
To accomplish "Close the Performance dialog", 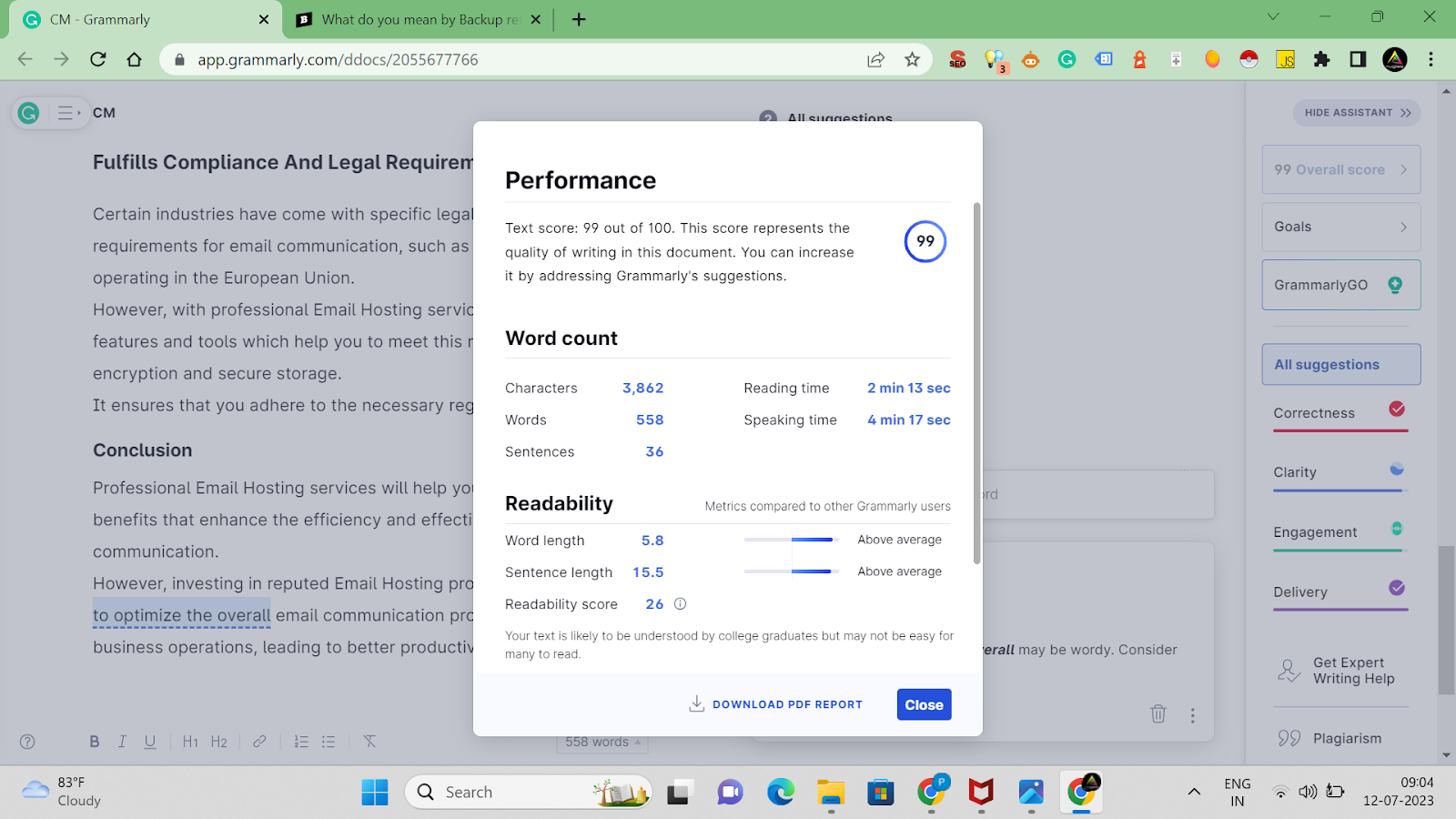I will (924, 704).
